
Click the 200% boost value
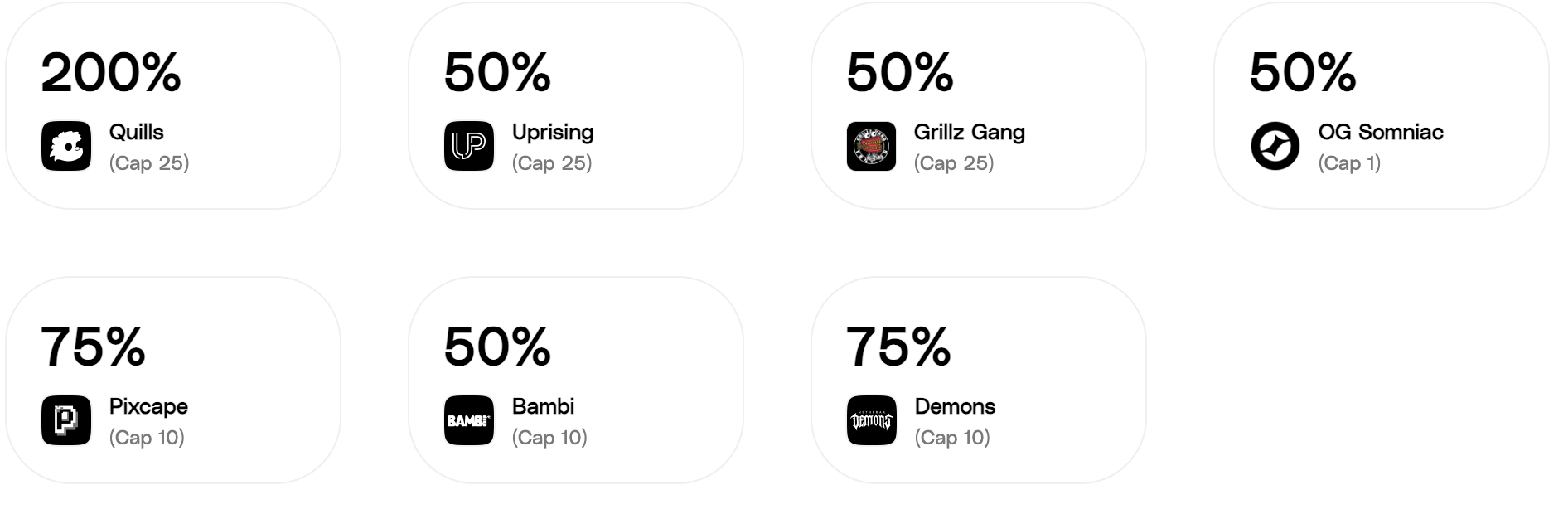(111, 72)
